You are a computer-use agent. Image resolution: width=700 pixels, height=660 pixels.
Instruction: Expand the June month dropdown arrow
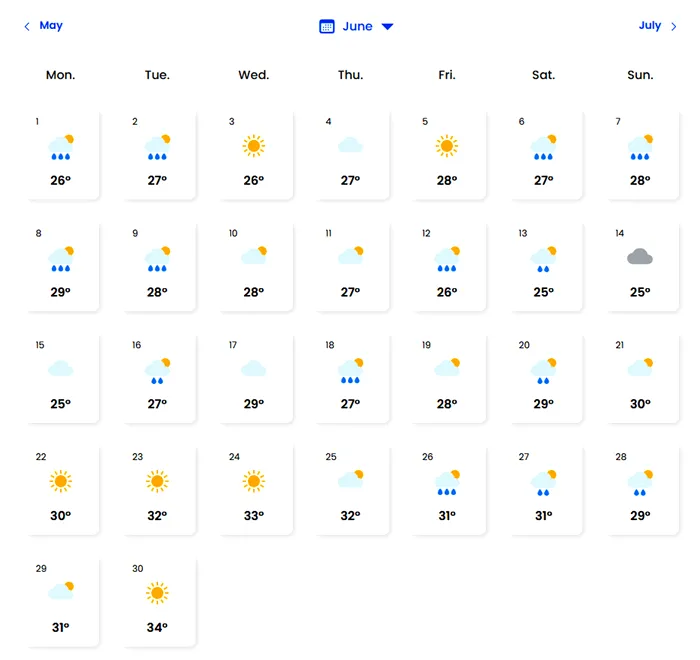pyautogui.click(x=388, y=27)
